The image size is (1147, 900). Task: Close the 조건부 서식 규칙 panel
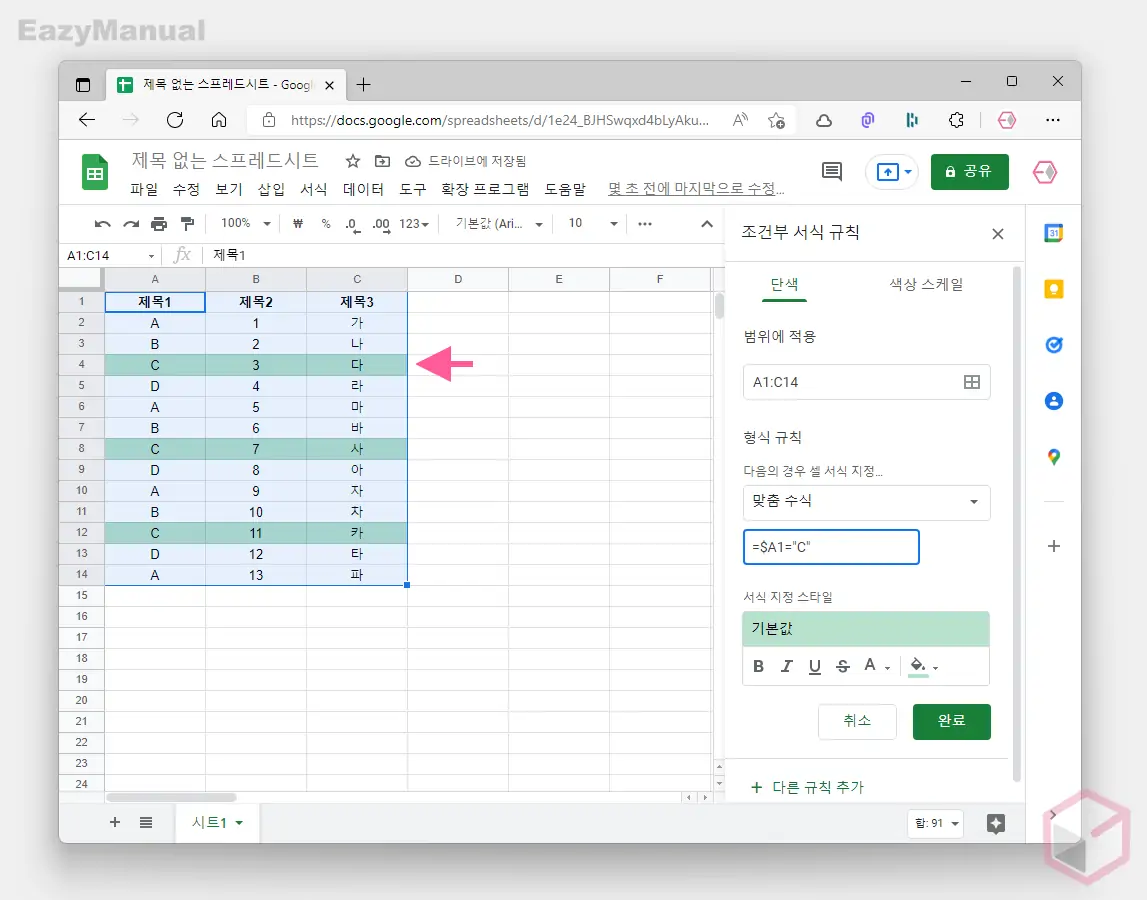point(998,234)
